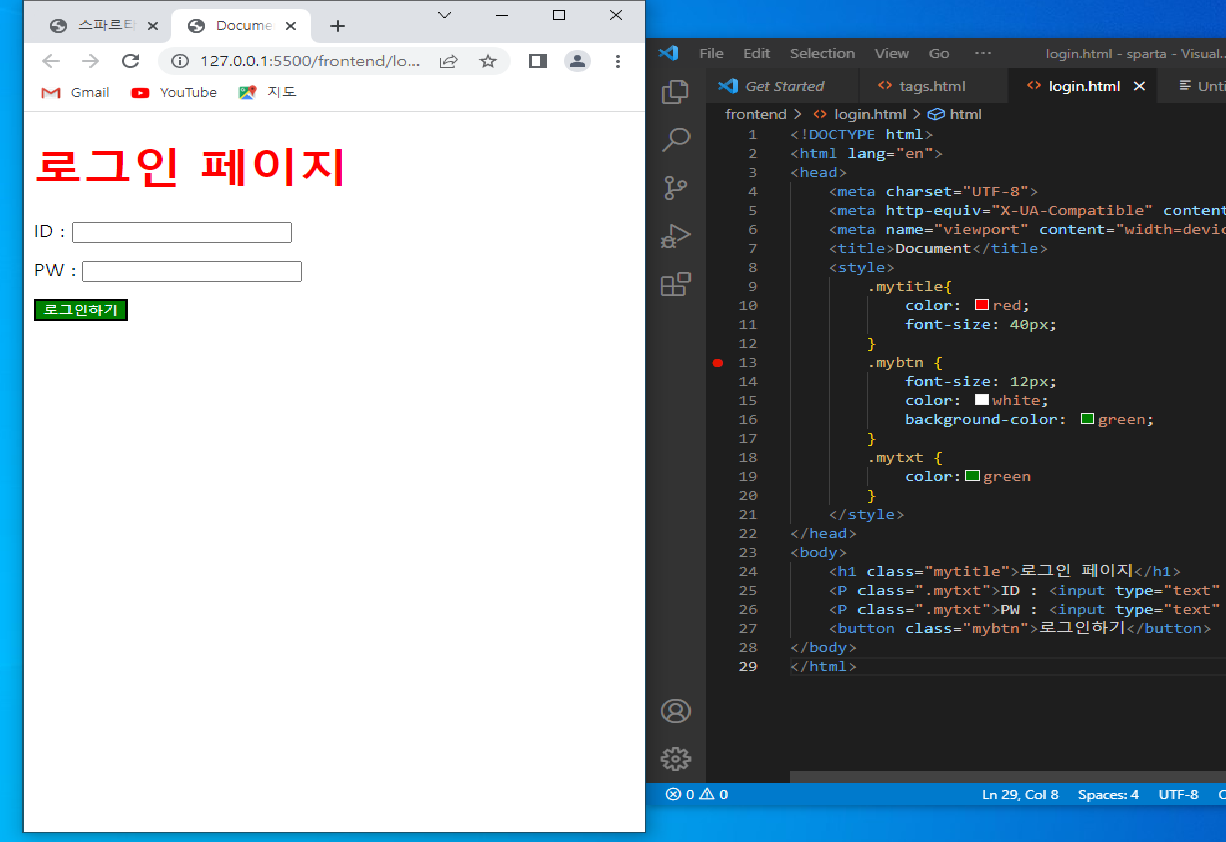Screen dimensions: 1226x842
Task: Click login.html breadcrumb segment
Action: point(859,114)
